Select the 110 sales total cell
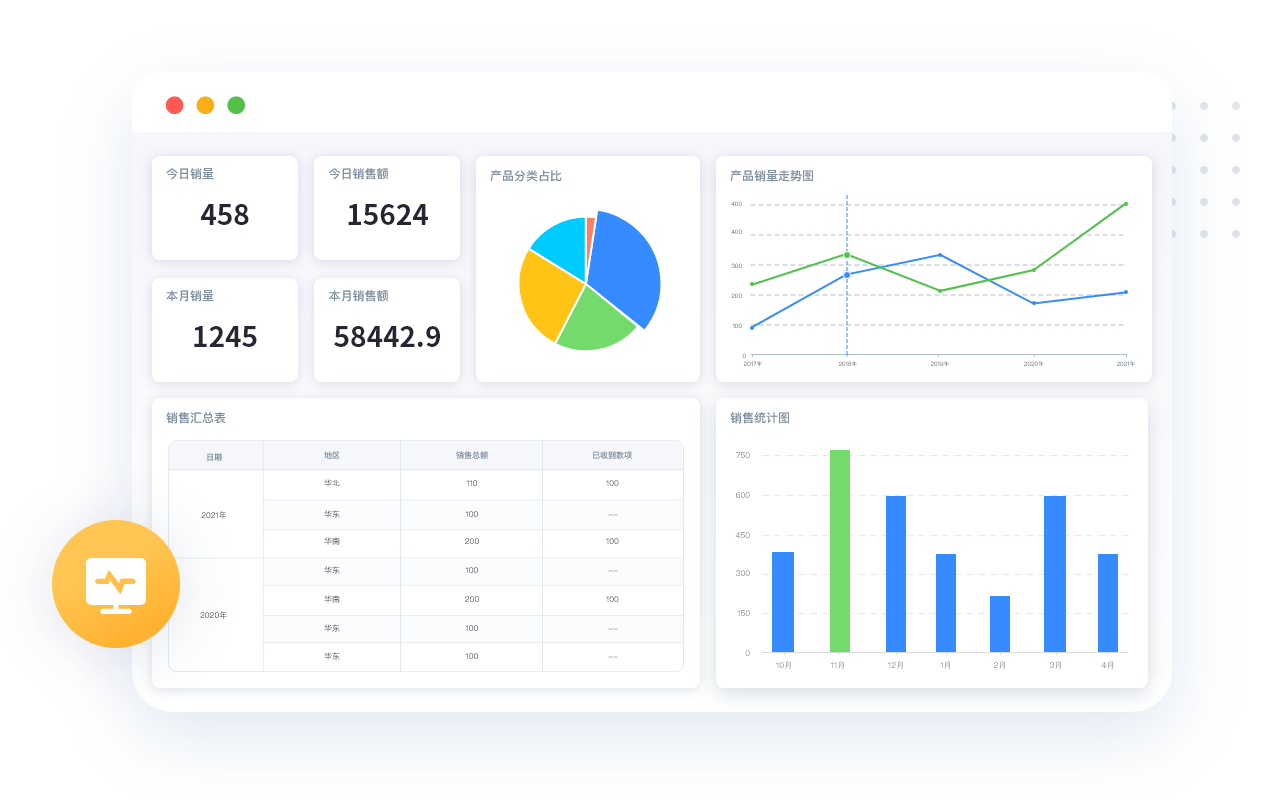This screenshot has width=1280, height=800. click(x=472, y=484)
